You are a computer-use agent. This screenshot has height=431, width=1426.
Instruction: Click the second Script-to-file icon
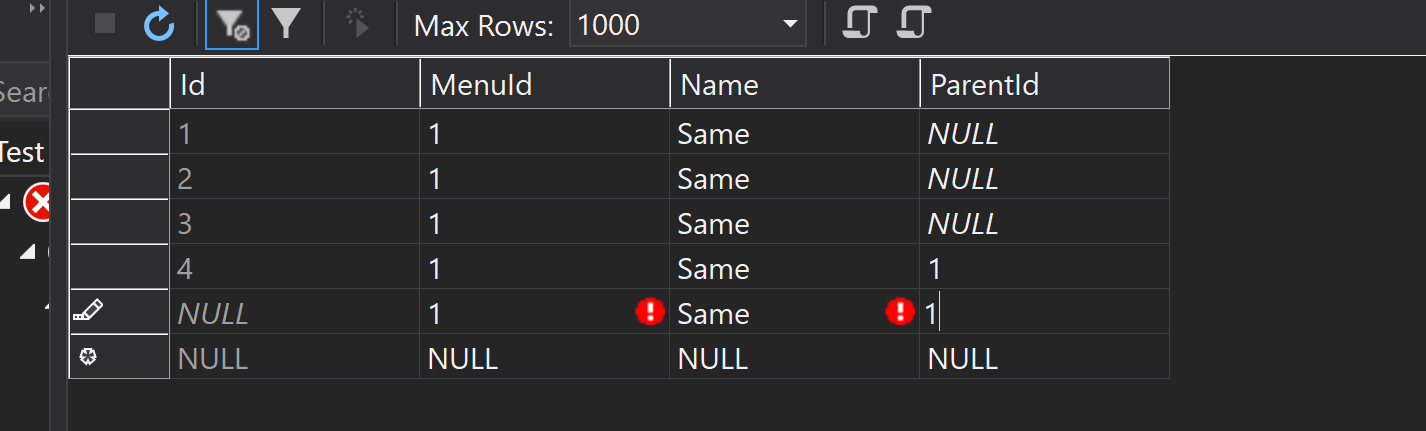(913, 23)
